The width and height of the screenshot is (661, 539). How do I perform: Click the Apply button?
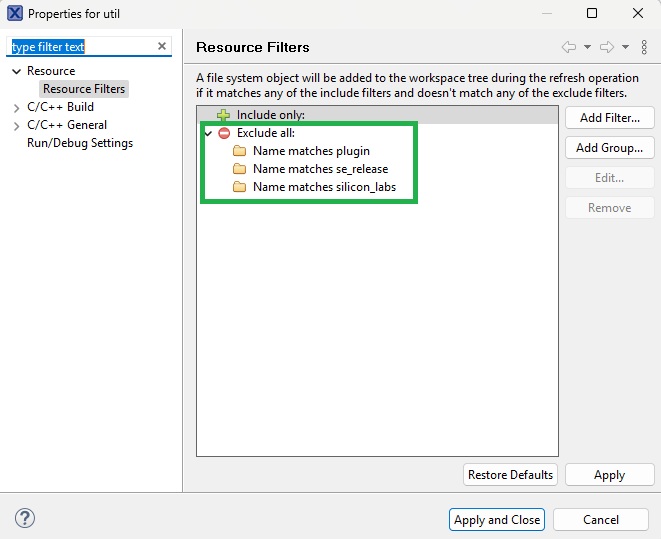pyautogui.click(x=610, y=475)
